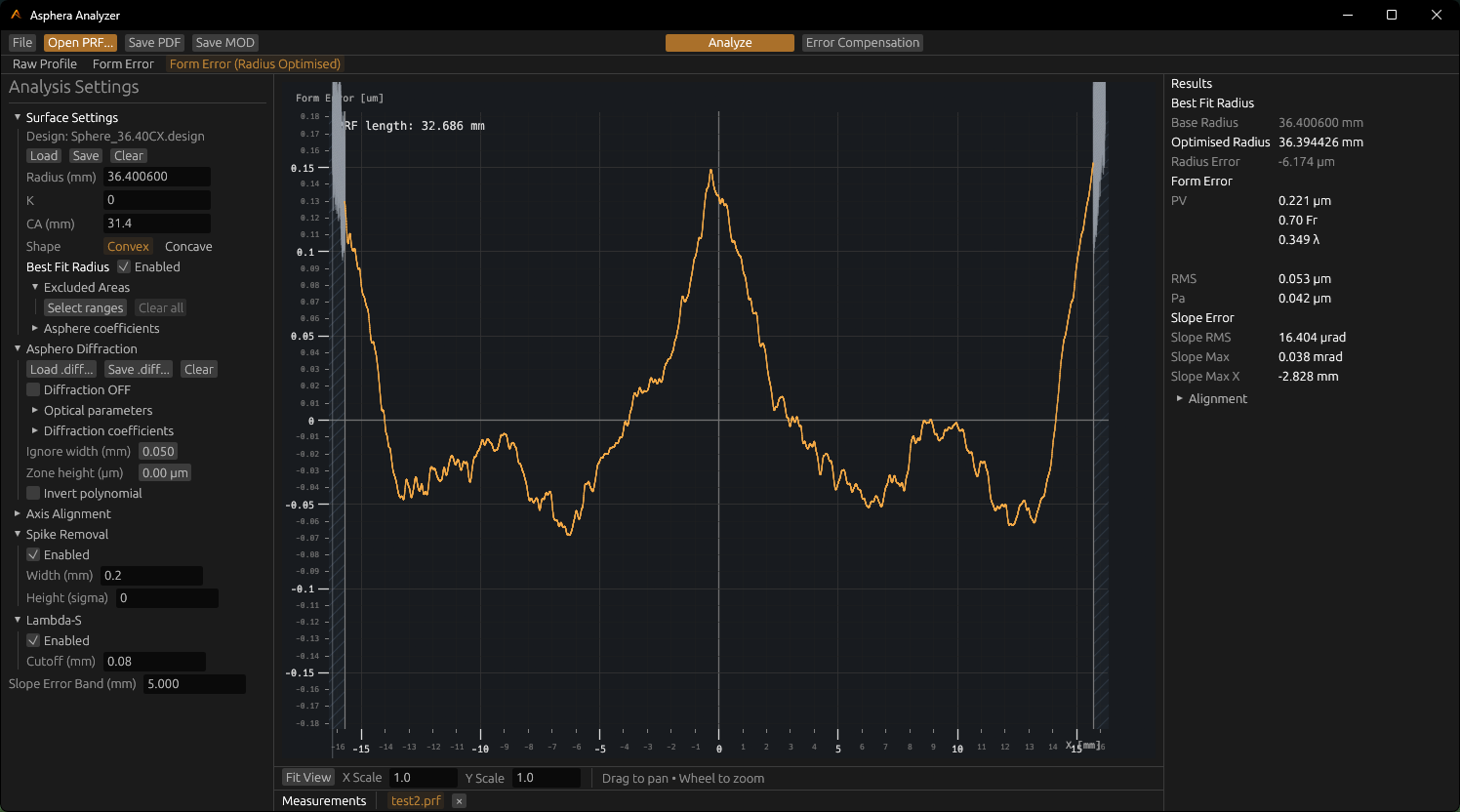
Task: Expand the Diffraction coefficients section
Action: (35, 430)
